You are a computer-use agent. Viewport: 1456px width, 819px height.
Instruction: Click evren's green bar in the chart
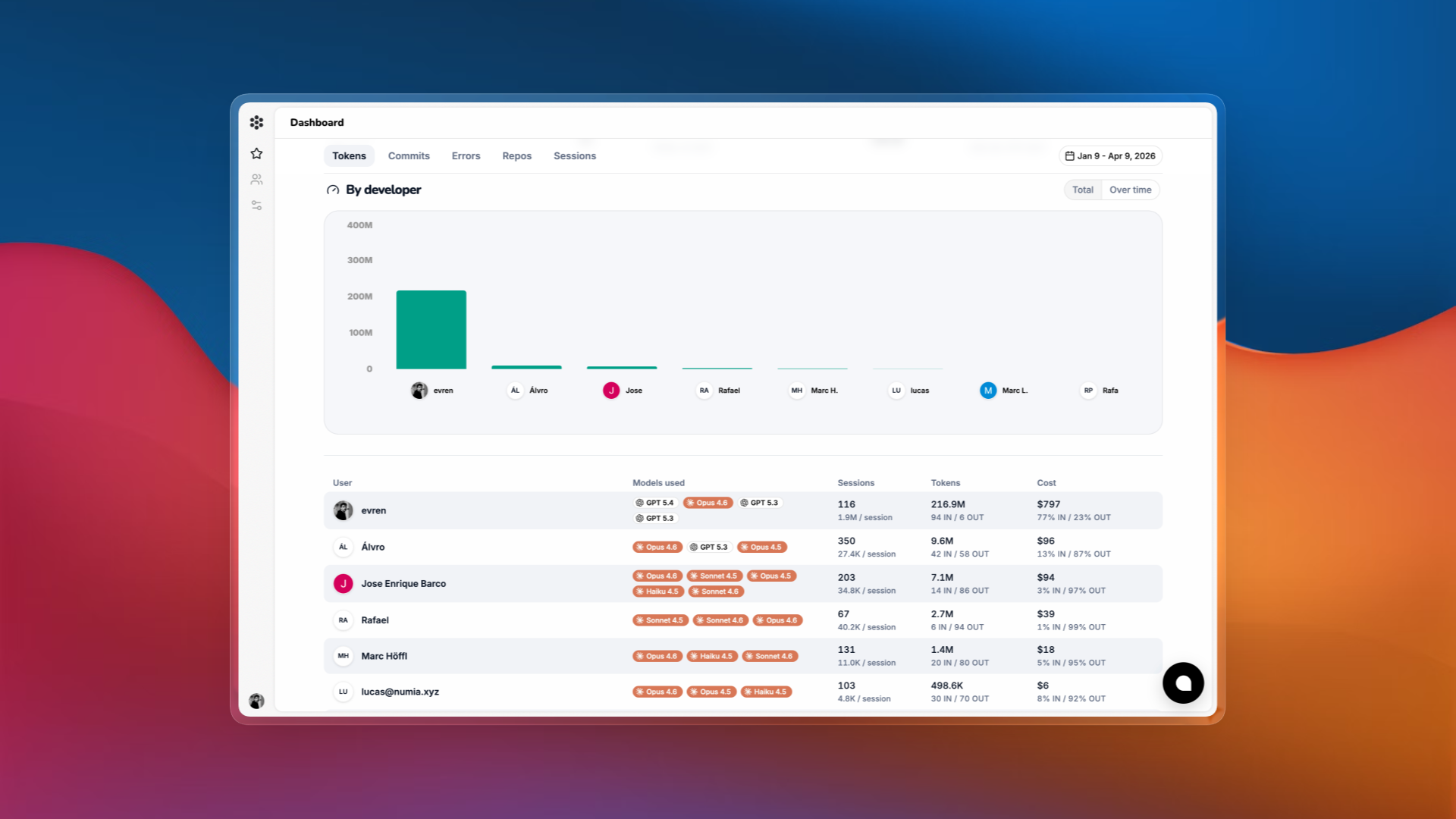(431, 330)
